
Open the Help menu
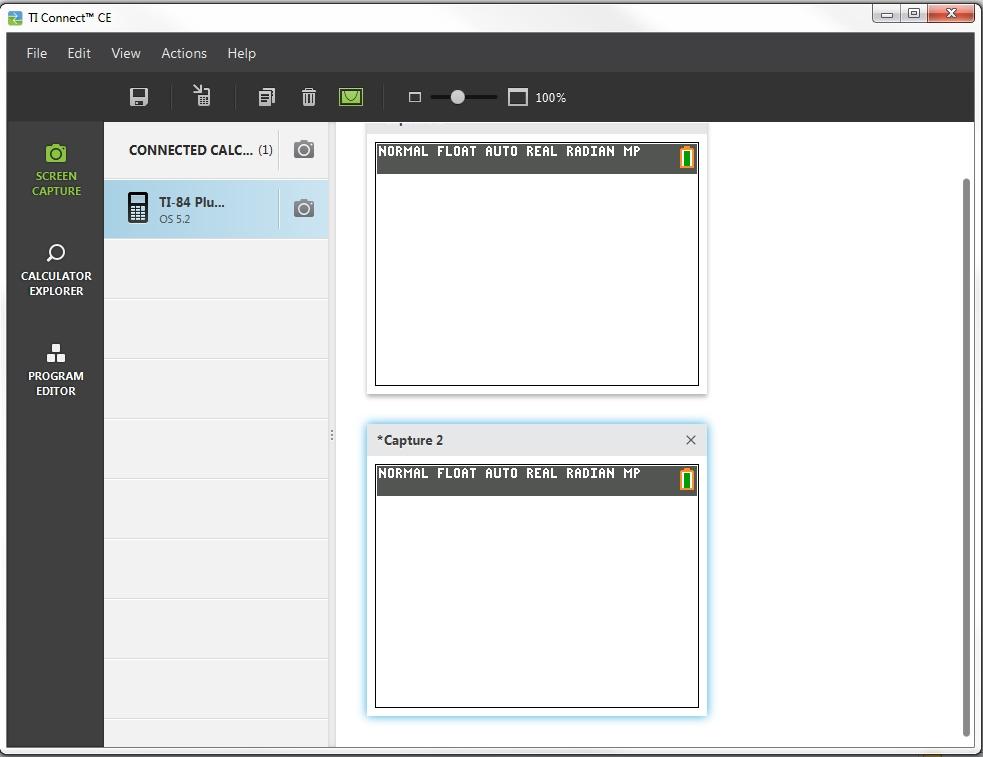pyautogui.click(x=241, y=53)
